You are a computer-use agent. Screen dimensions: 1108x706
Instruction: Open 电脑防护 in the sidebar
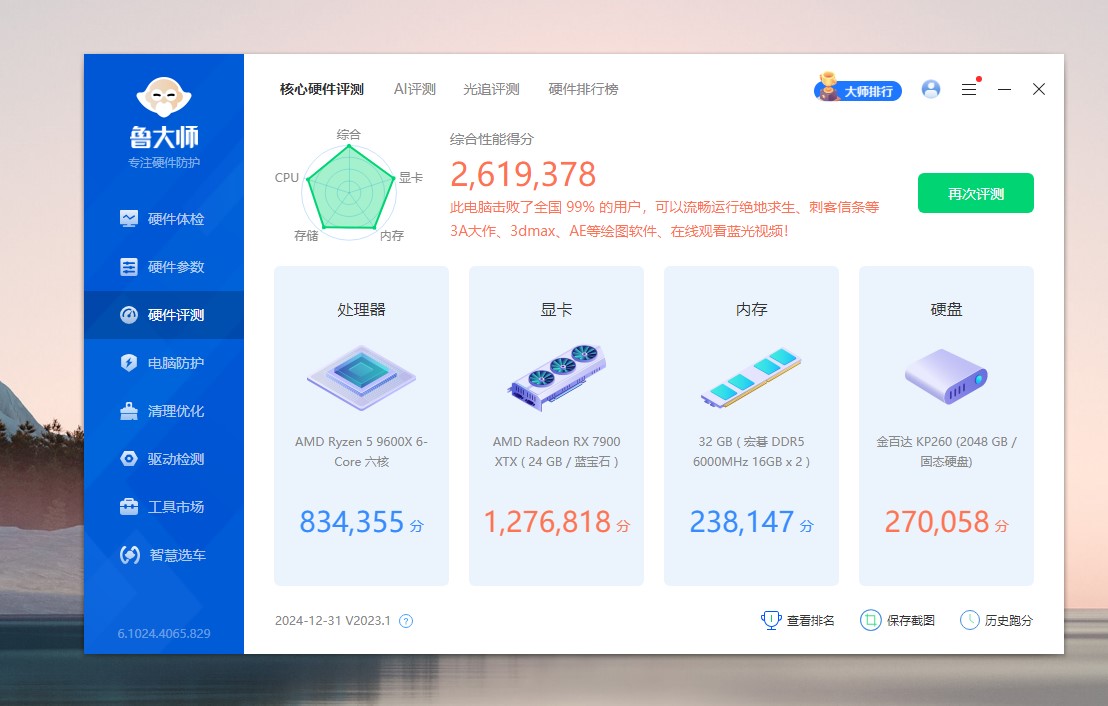163,363
